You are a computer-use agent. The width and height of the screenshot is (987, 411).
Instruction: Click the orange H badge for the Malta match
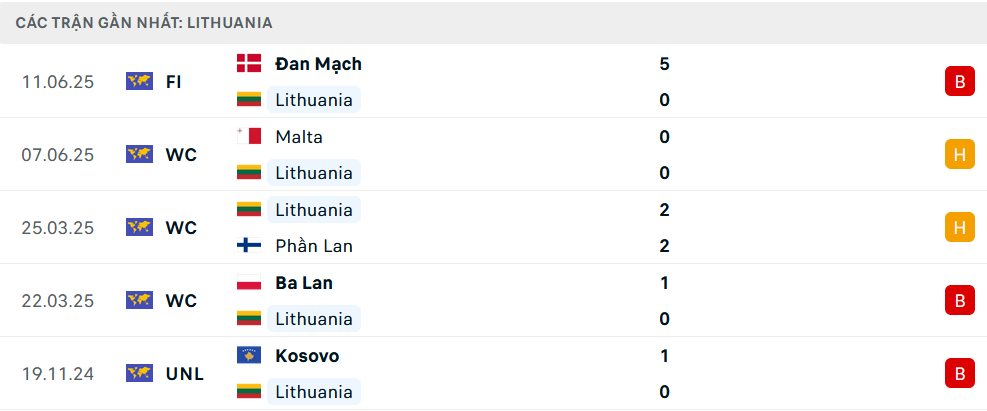coord(959,155)
